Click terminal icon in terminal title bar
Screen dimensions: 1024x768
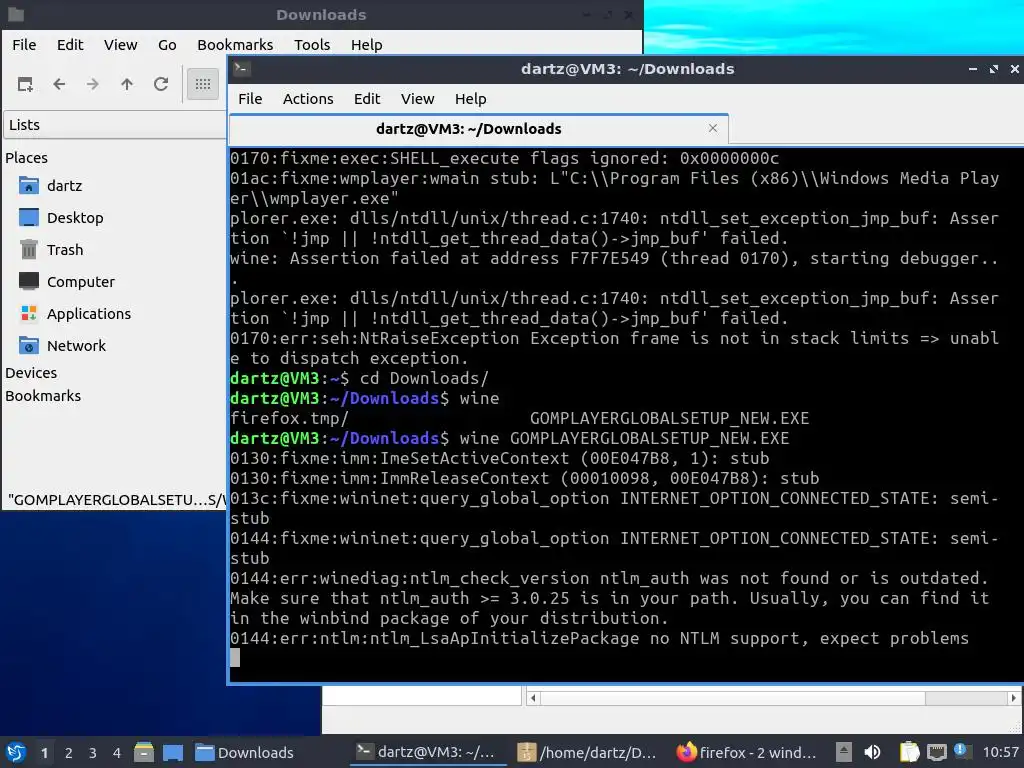coord(242,69)
